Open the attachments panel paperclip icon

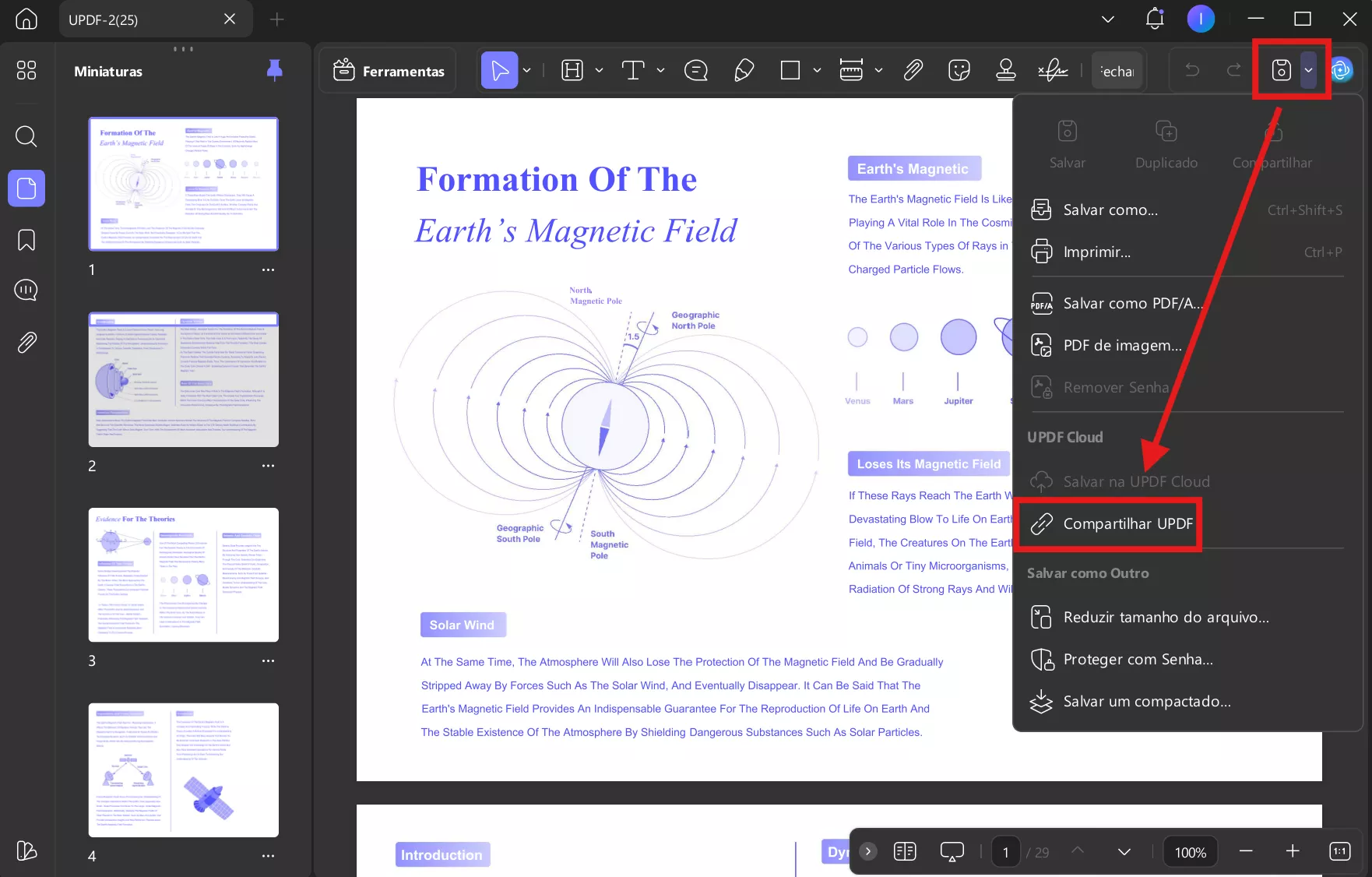26,342
